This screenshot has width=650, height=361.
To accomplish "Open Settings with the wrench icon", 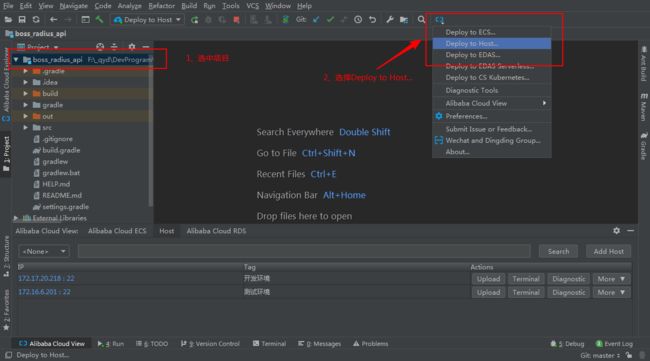I will coord(390,19).
